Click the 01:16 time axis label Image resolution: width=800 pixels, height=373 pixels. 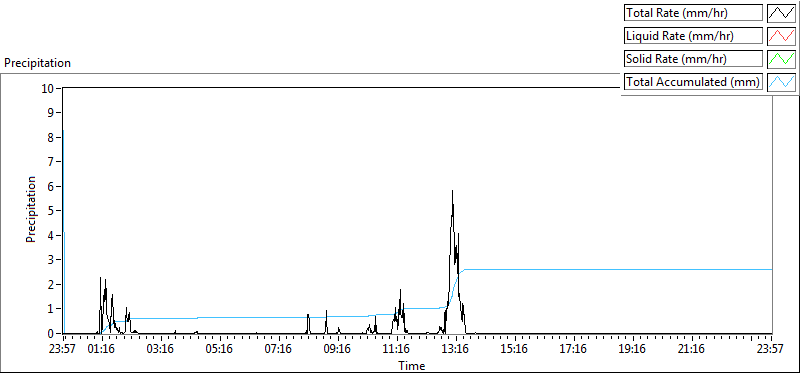(102, 350)
